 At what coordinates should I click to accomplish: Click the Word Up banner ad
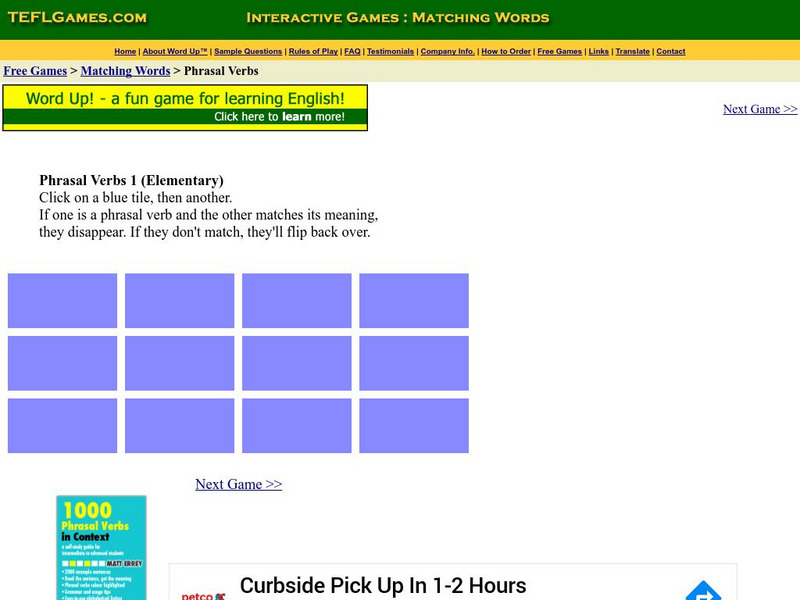coord(186,107)
